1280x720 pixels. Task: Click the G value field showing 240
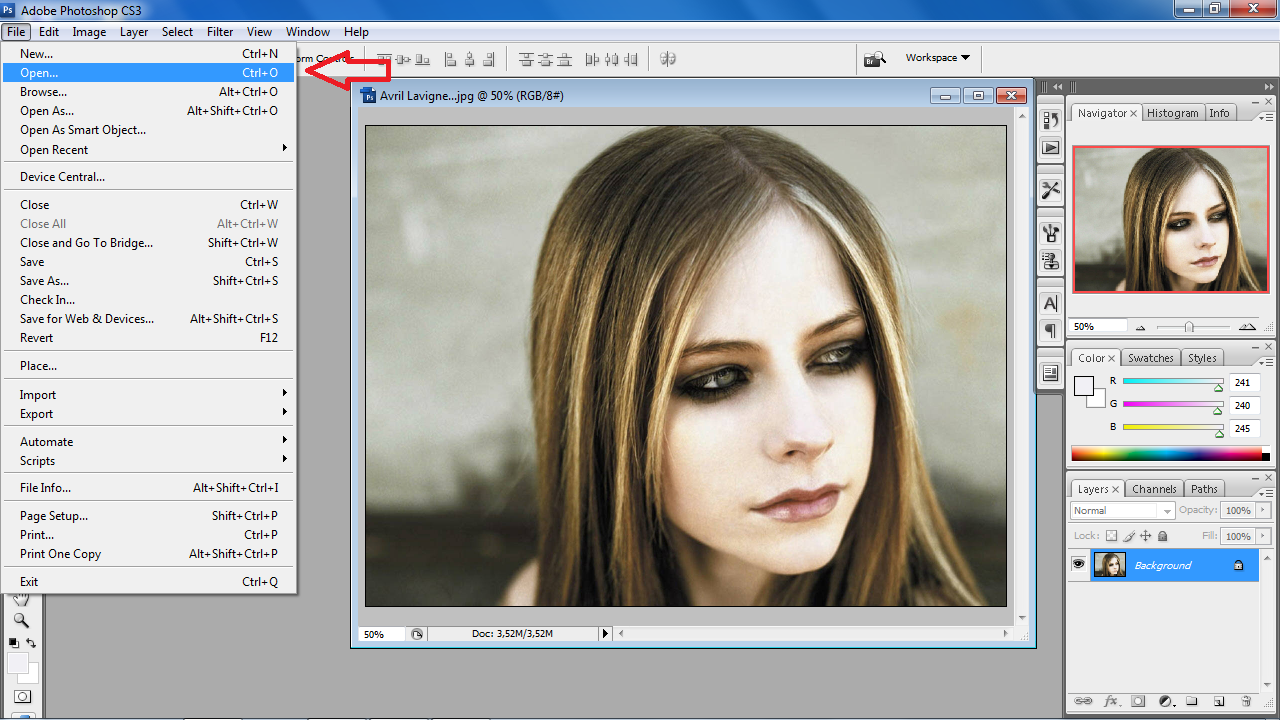1243,405
